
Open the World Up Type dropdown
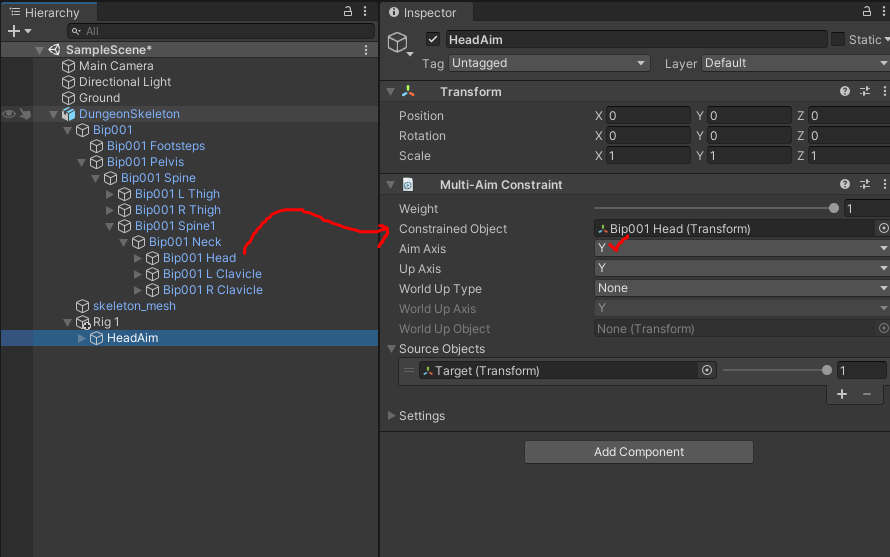click(742, 288)
